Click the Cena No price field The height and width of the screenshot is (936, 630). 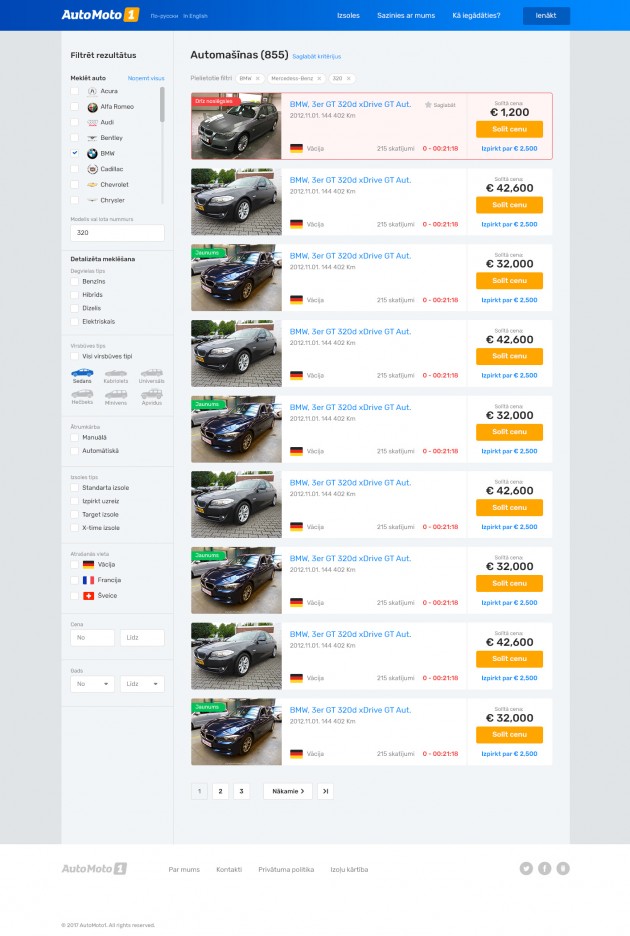(93, 638)
